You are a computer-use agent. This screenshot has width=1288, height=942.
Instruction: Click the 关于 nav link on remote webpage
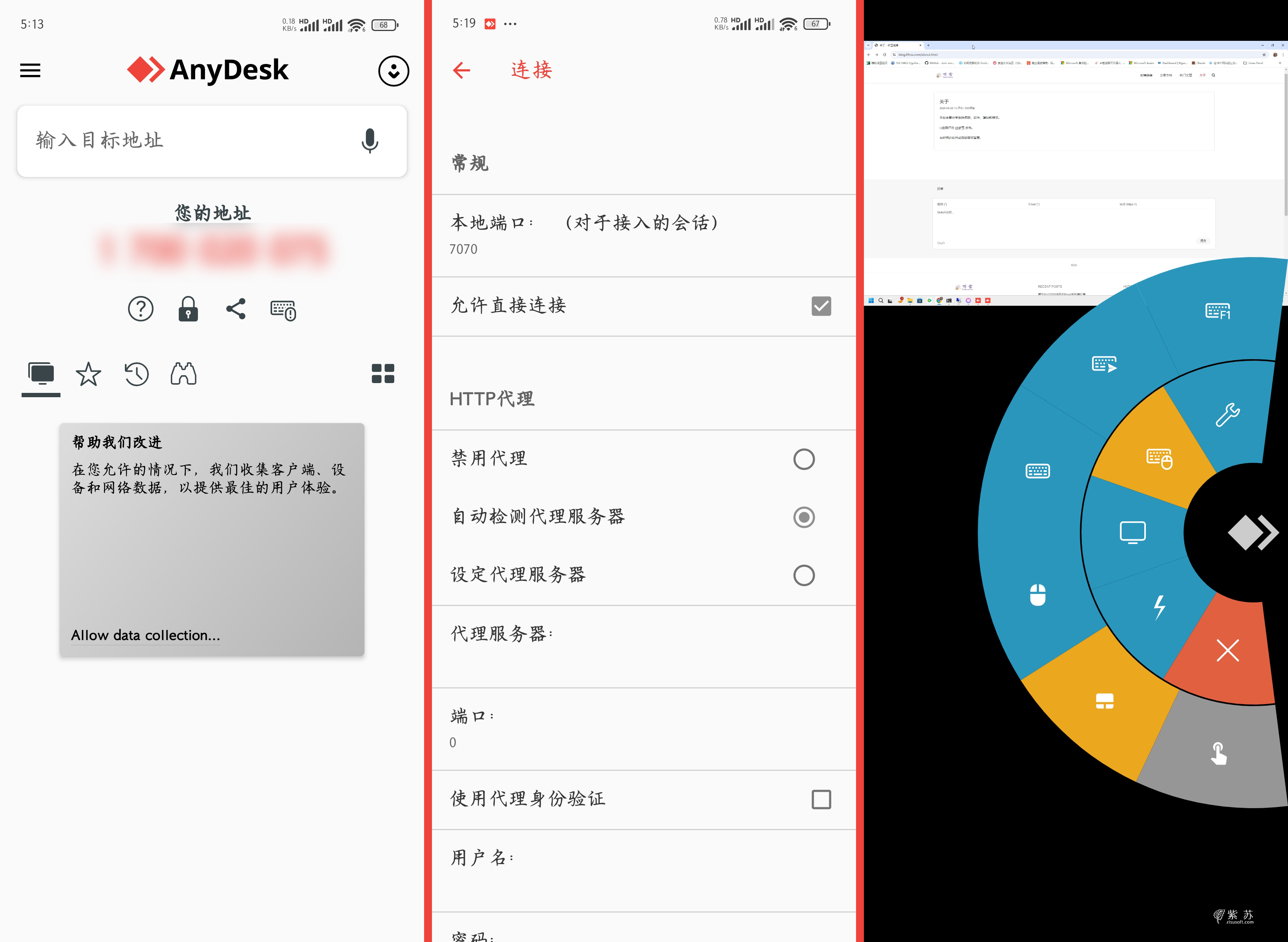(x=1202, y=75)
